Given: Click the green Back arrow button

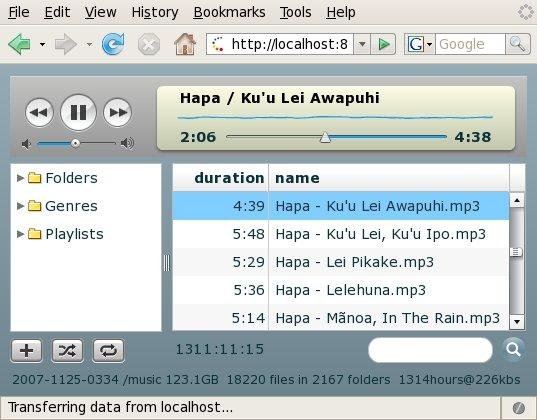Looking at the screenshot, I should pyautogui.click(x=20, y=44).
